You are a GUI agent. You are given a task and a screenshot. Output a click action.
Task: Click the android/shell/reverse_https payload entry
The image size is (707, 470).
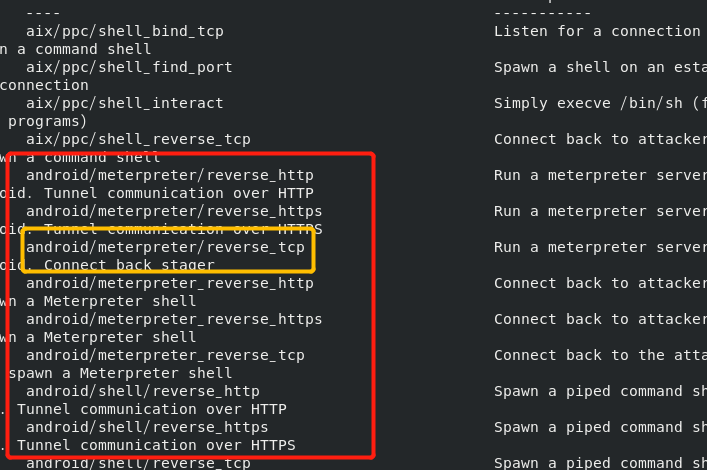[147, 427]
